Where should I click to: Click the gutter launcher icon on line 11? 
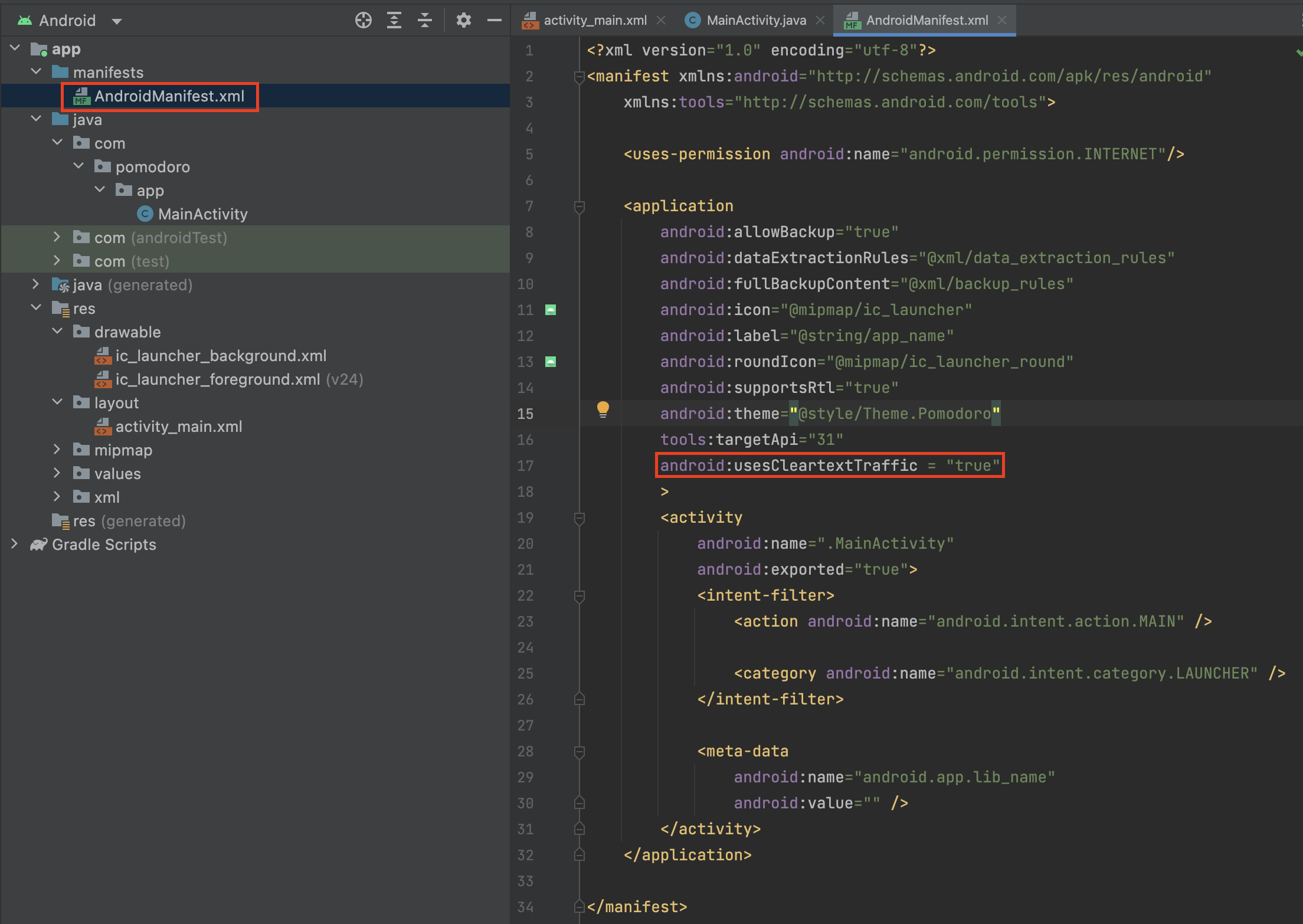[551, 310]
